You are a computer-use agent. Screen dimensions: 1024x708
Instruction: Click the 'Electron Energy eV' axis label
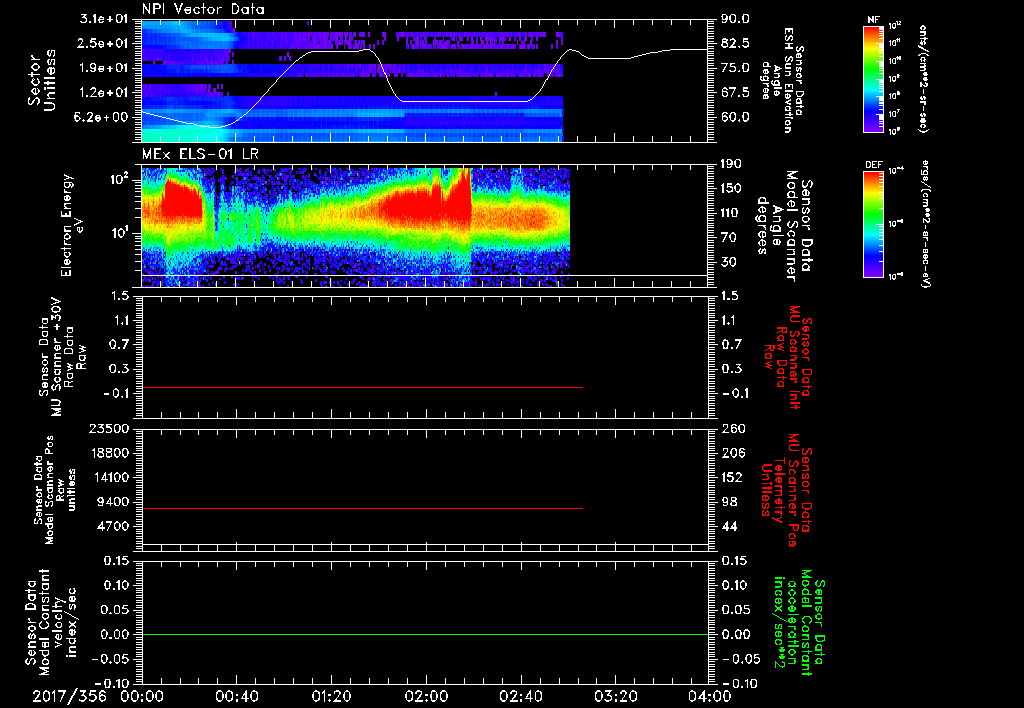[73, 225]
